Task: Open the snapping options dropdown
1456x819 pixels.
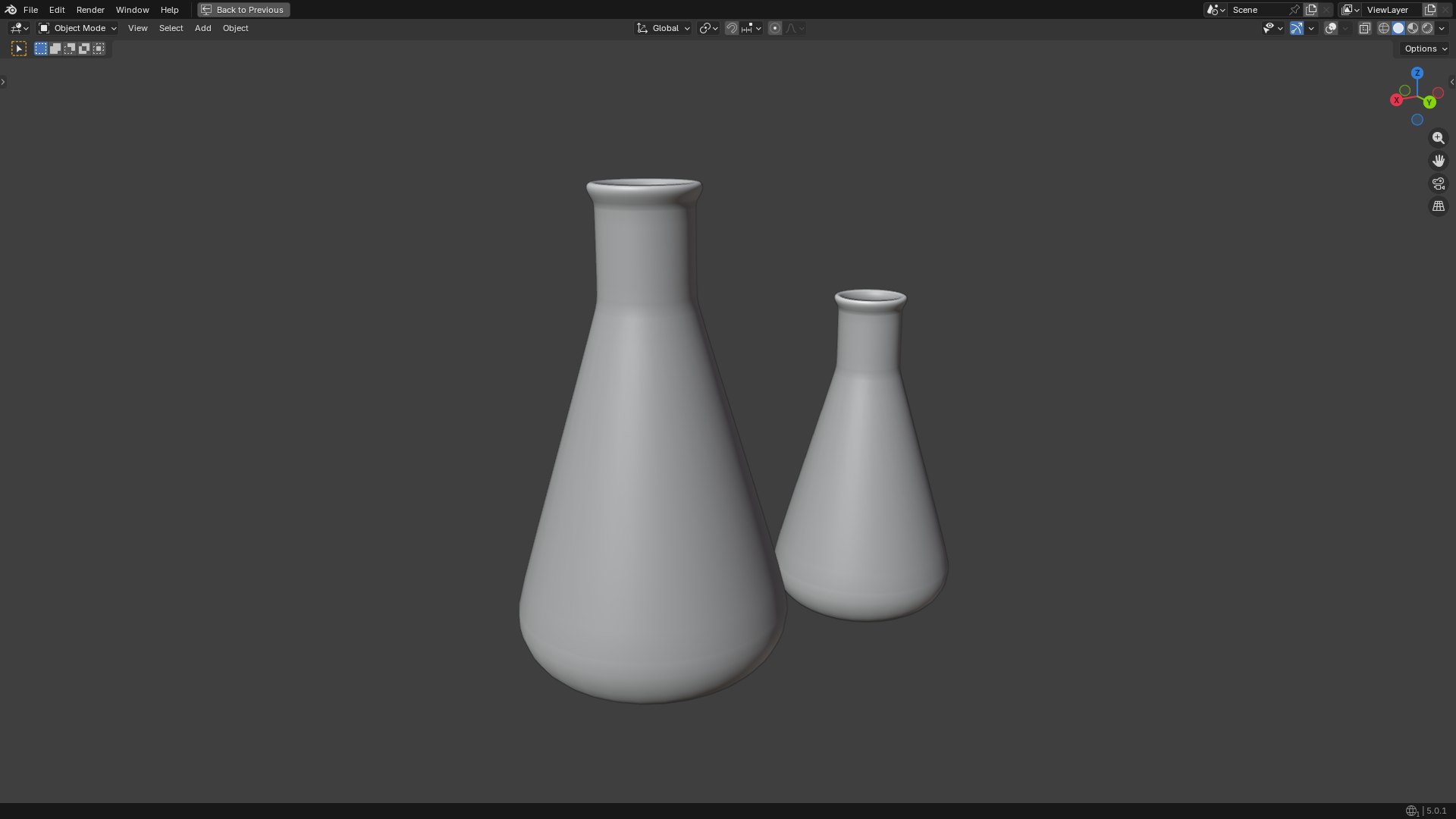Action: point(752,28)
